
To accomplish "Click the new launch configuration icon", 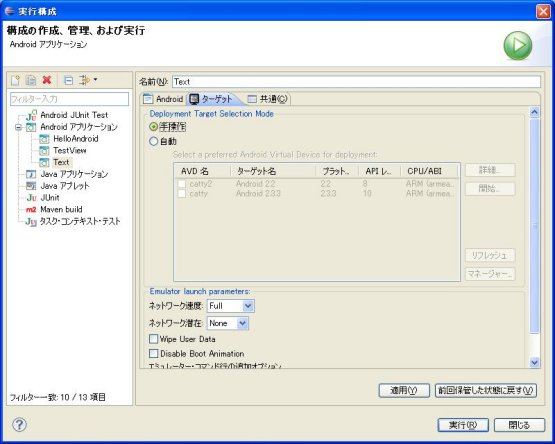I will (x=16, y=80).
